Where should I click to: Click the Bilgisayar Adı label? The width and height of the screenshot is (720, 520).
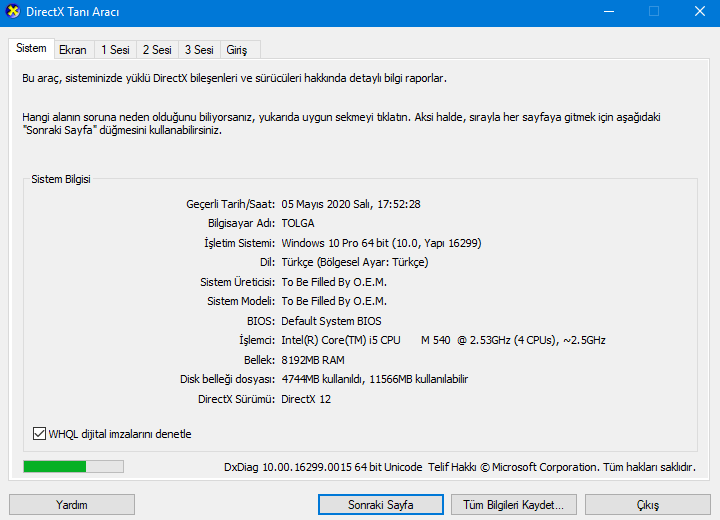click(x=242, y=223)
